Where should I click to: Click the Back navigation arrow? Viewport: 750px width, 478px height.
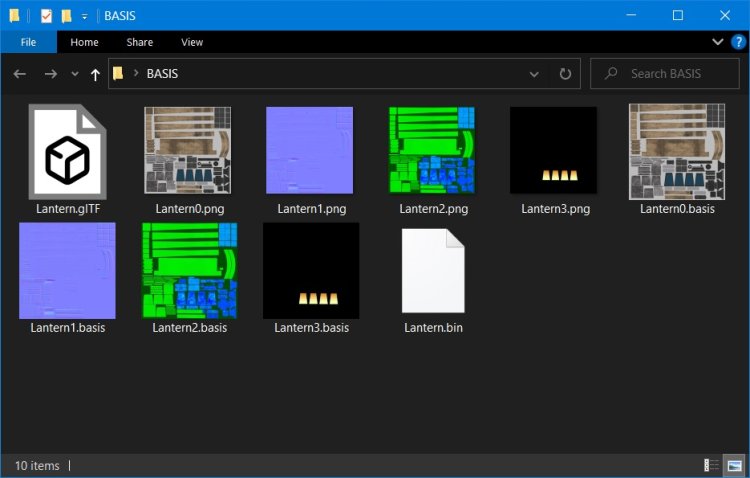coord(19,74)
